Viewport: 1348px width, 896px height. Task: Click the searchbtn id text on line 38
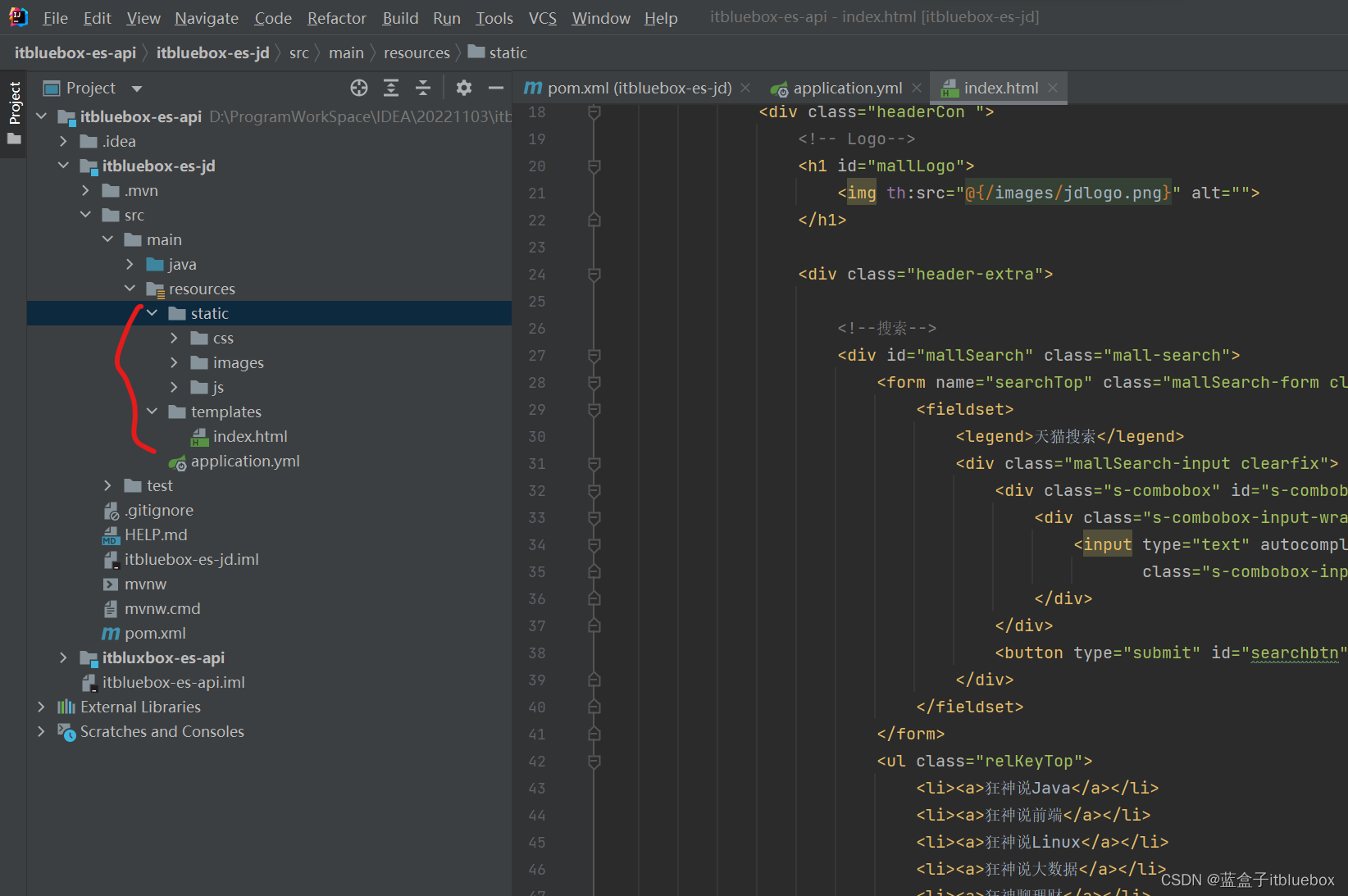(x=1295, y=653)
